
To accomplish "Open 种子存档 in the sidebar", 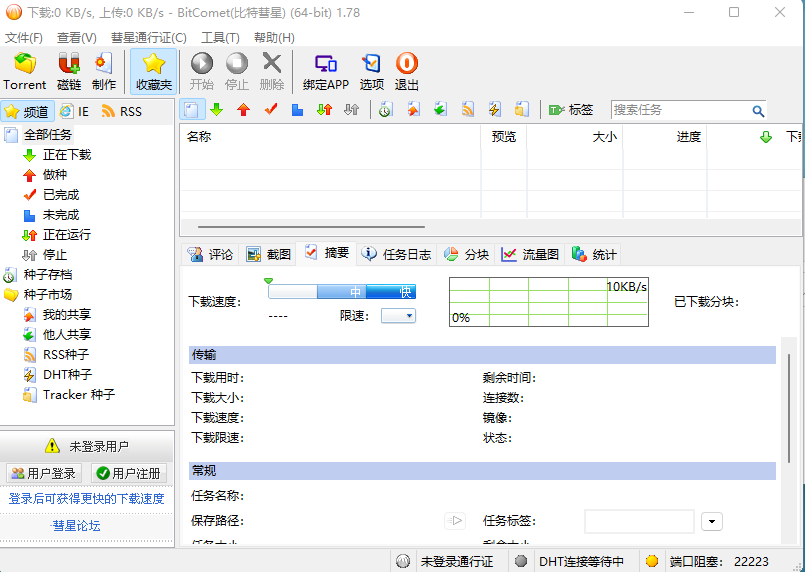I will click(47, 275).
